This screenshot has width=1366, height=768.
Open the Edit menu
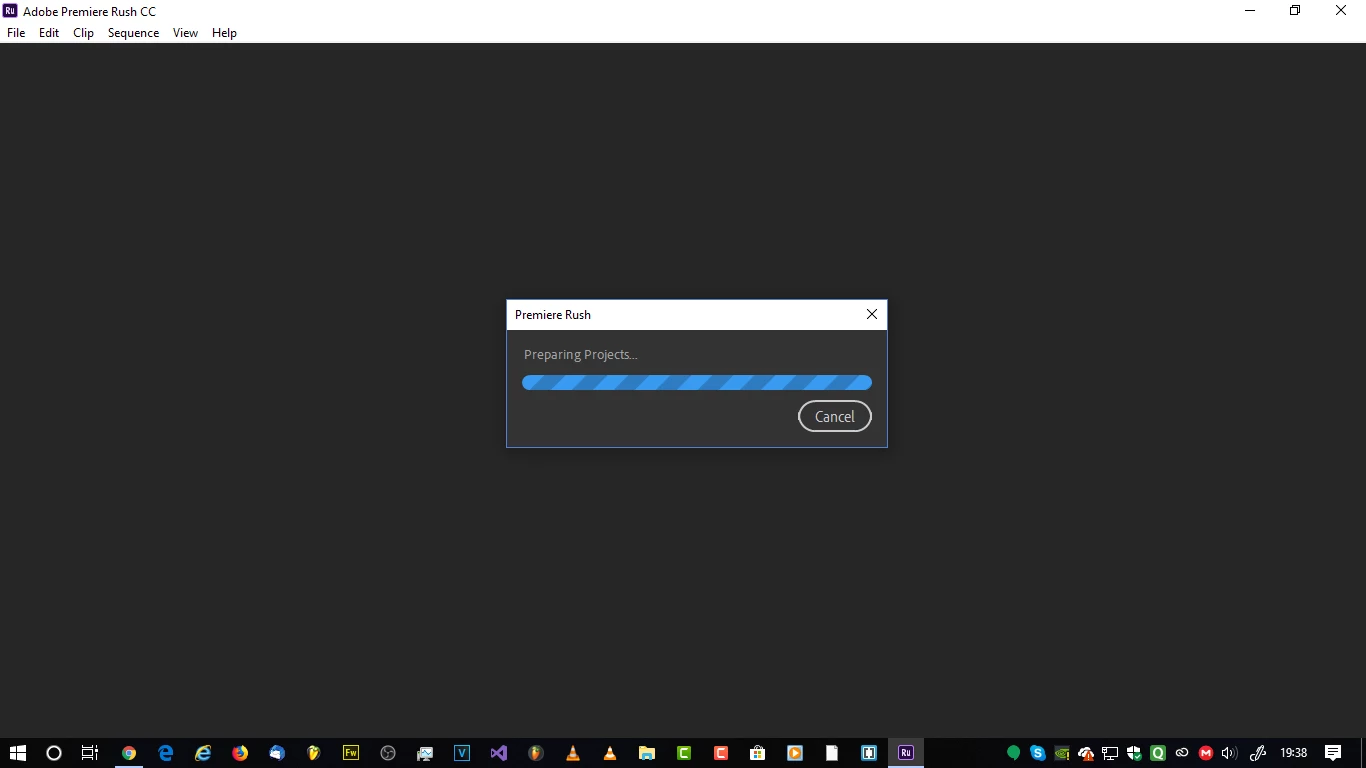(49, 33)
